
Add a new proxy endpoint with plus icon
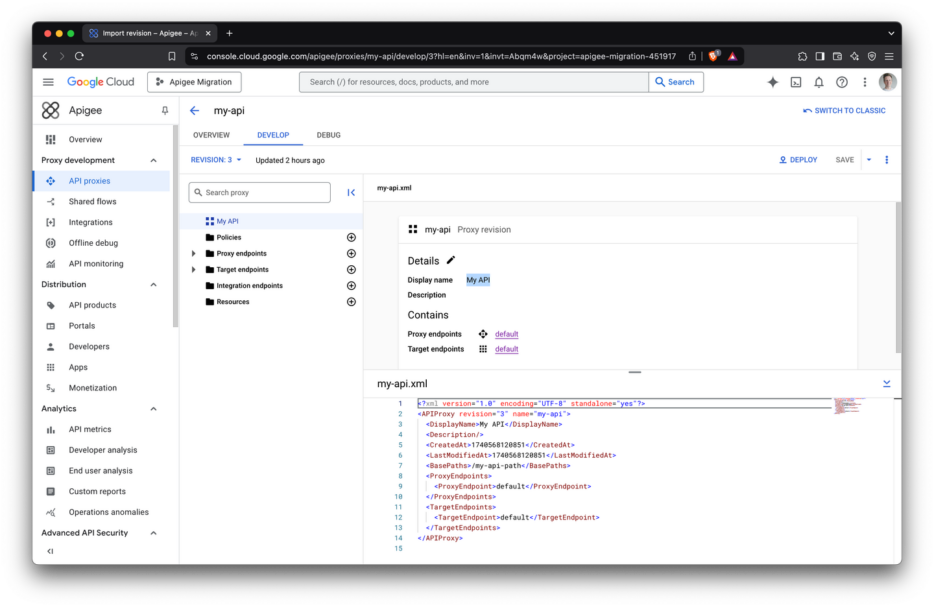351,253
